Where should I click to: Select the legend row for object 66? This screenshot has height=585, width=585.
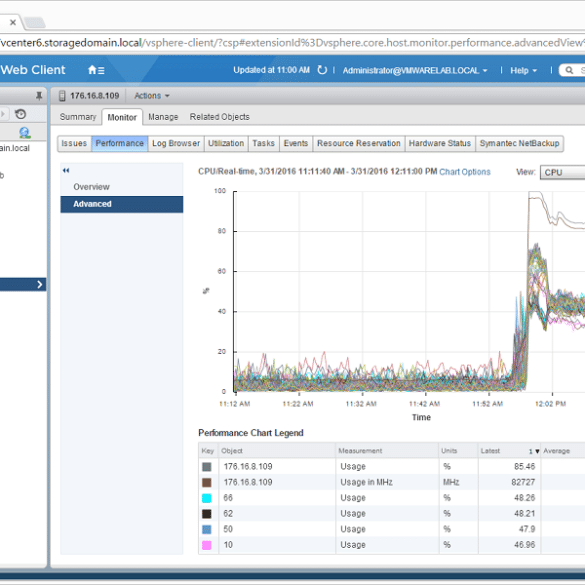392,498
